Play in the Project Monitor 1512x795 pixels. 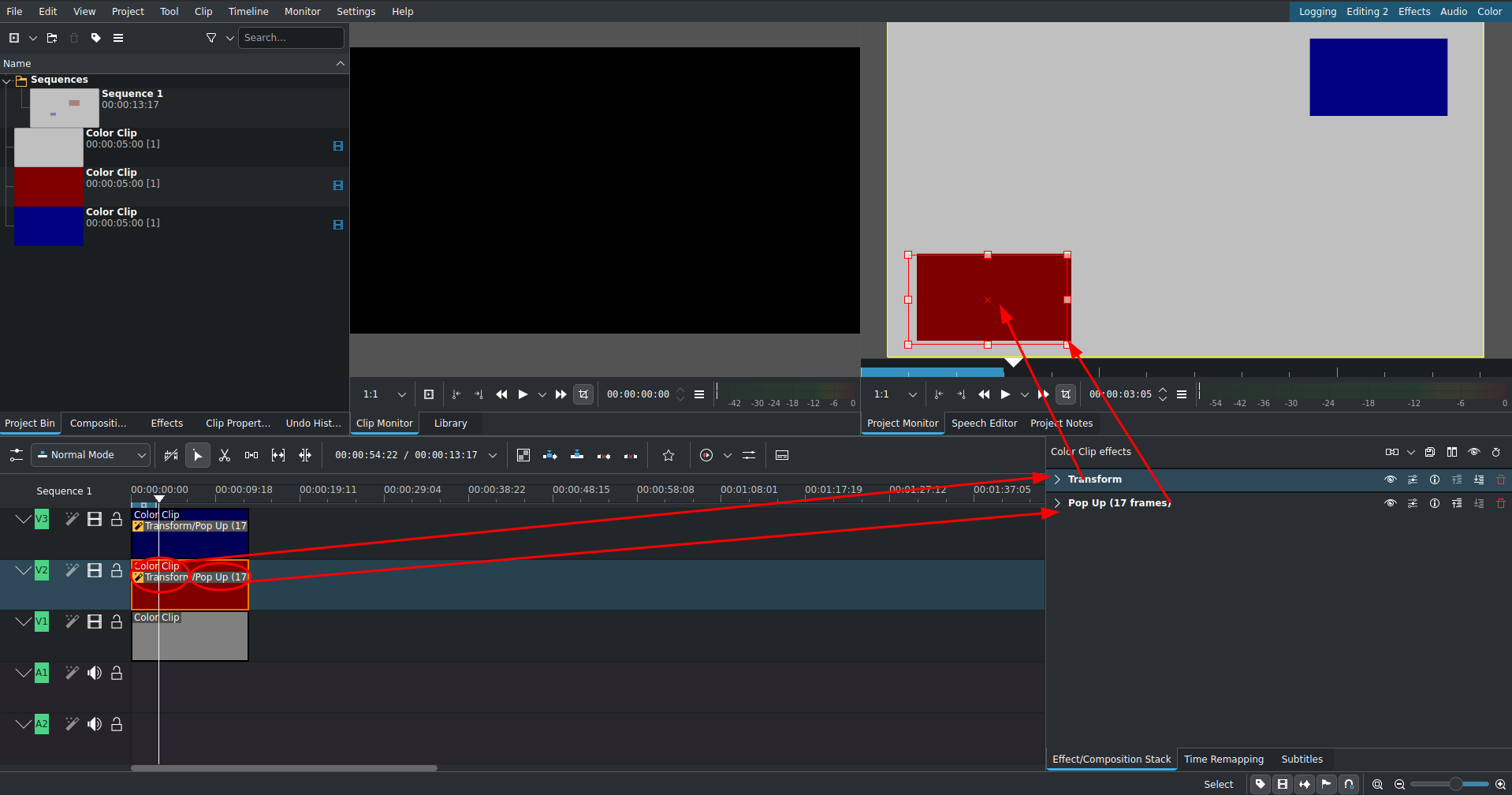[x=1005, y=394]
